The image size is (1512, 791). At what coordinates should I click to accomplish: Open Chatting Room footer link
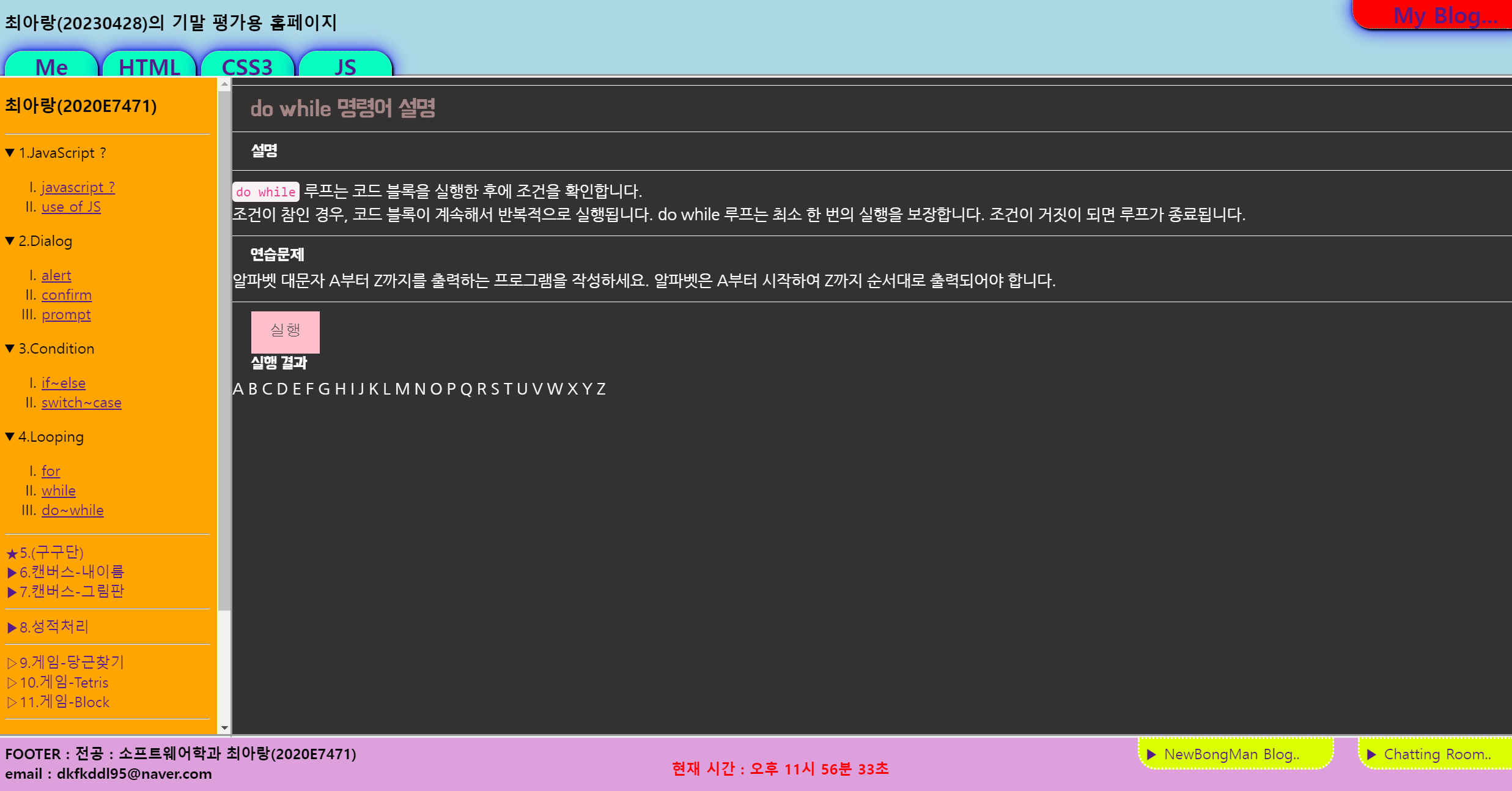(1437, 754)
